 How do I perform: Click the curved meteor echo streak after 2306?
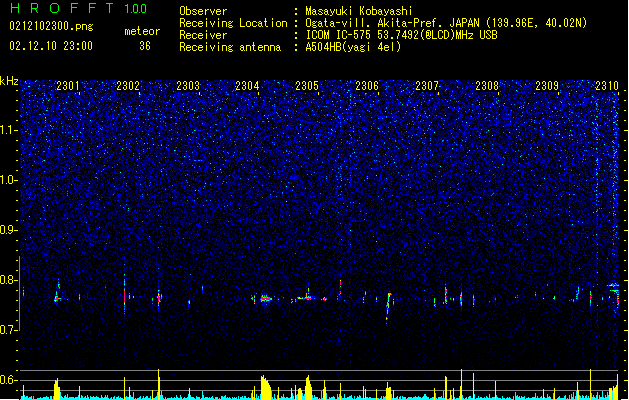click(388, 307)
